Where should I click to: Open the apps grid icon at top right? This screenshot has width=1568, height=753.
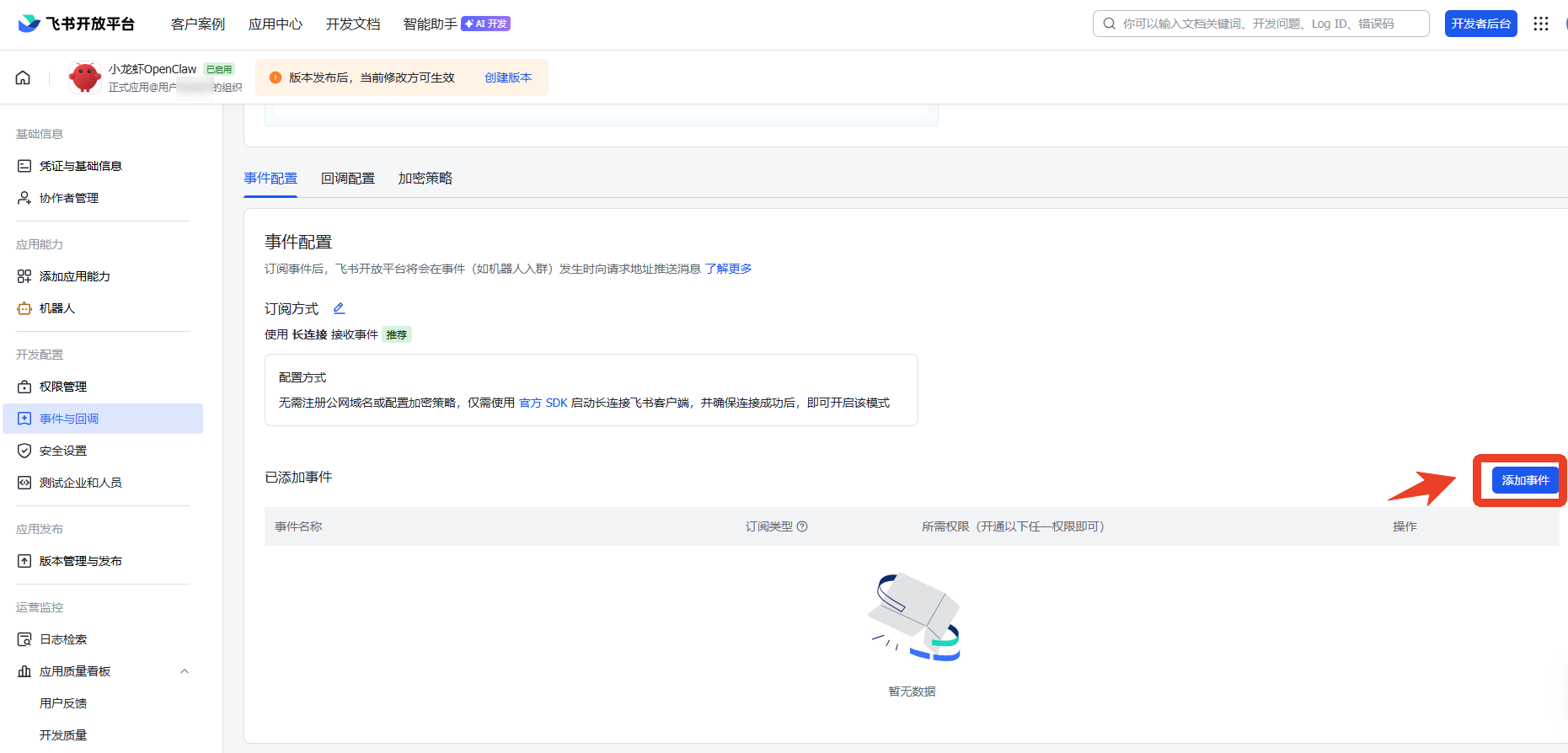click(1540, 24)
